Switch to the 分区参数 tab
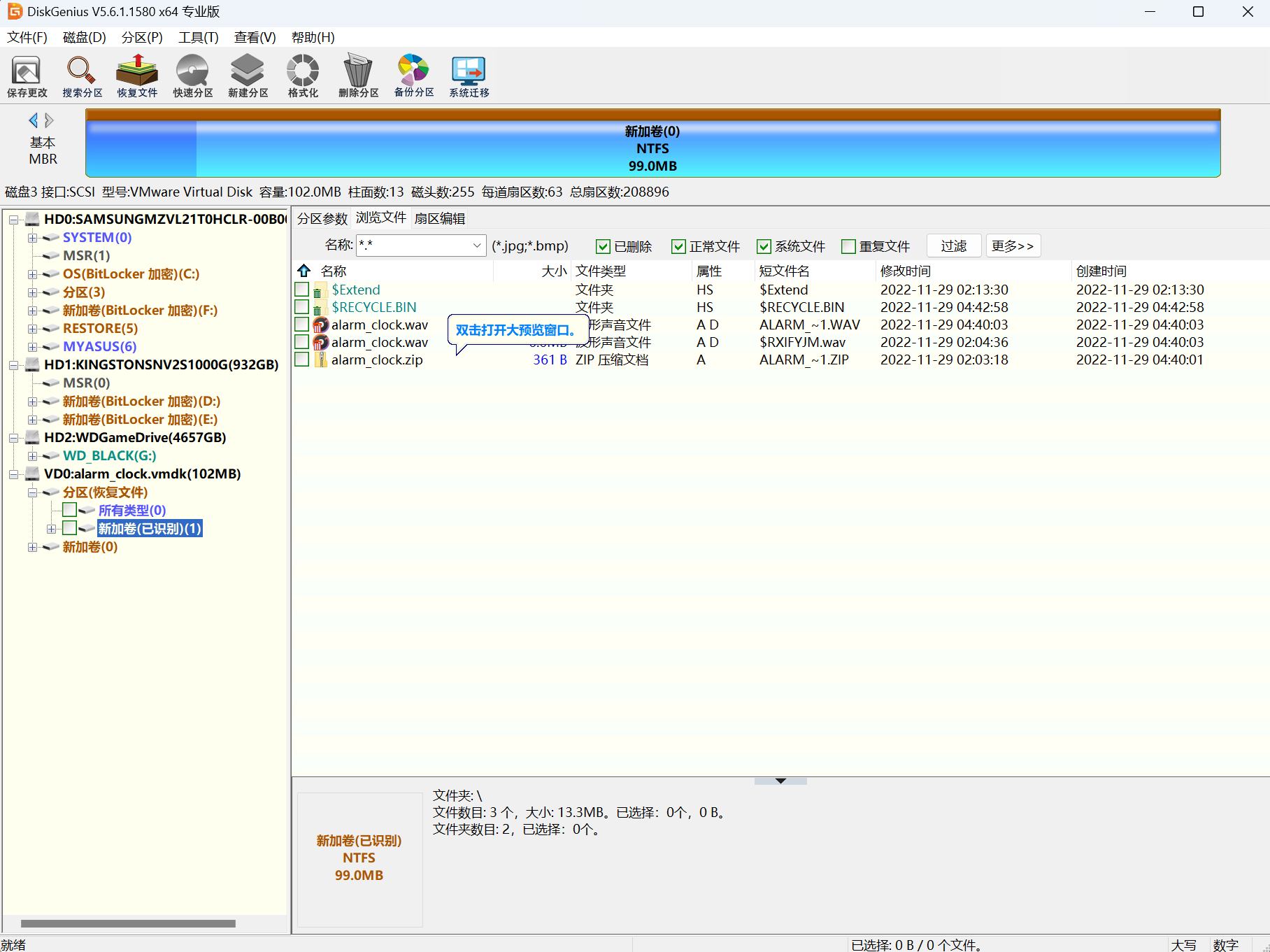 pos(322,218)
